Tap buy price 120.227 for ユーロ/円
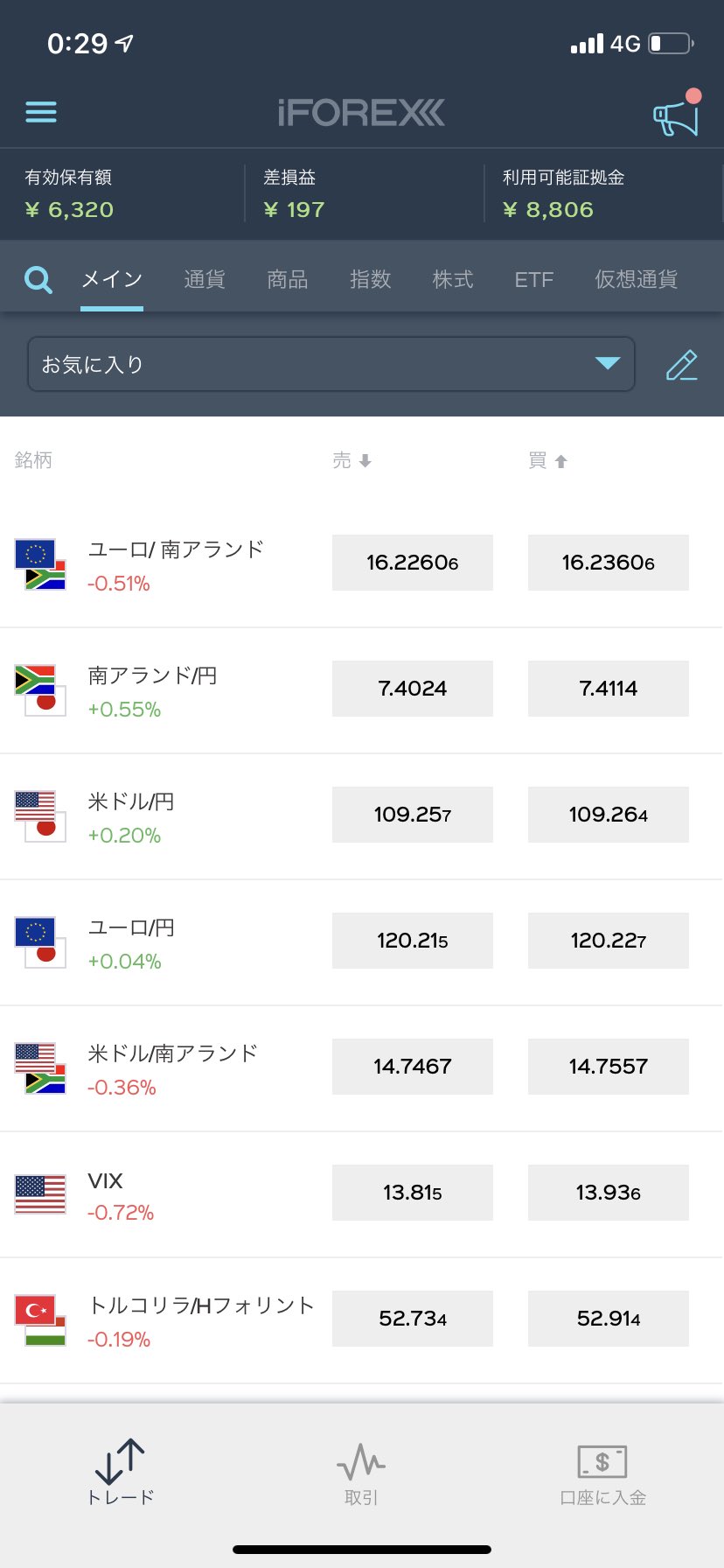Viewport: 724px width, 1568px height. [x=609, y=941]
